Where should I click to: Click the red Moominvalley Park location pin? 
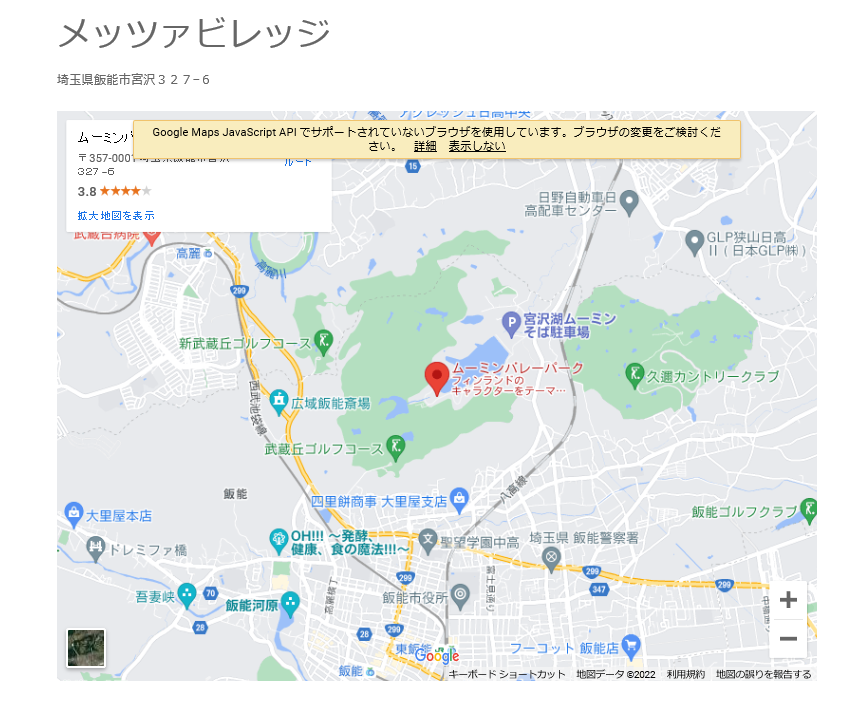(x=436, y=377)
